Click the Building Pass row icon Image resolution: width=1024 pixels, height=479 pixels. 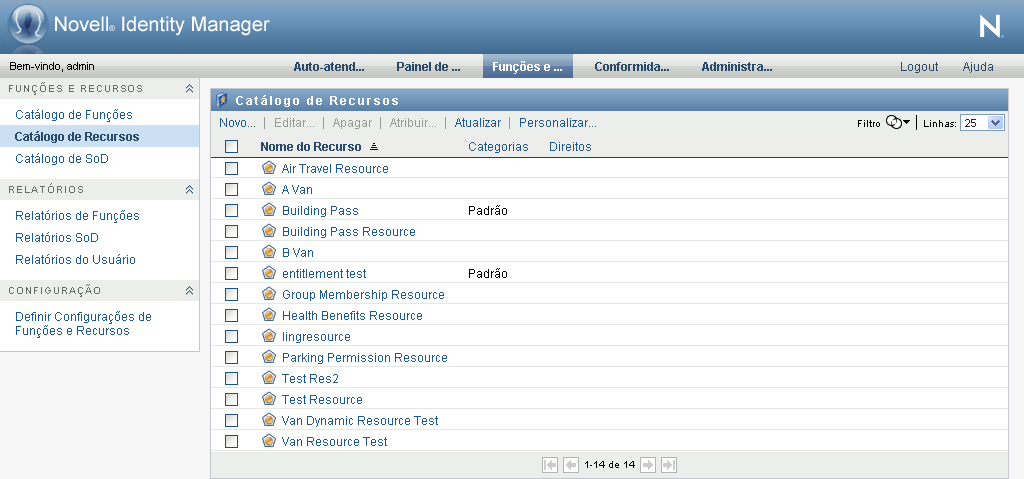coord(268,210)
